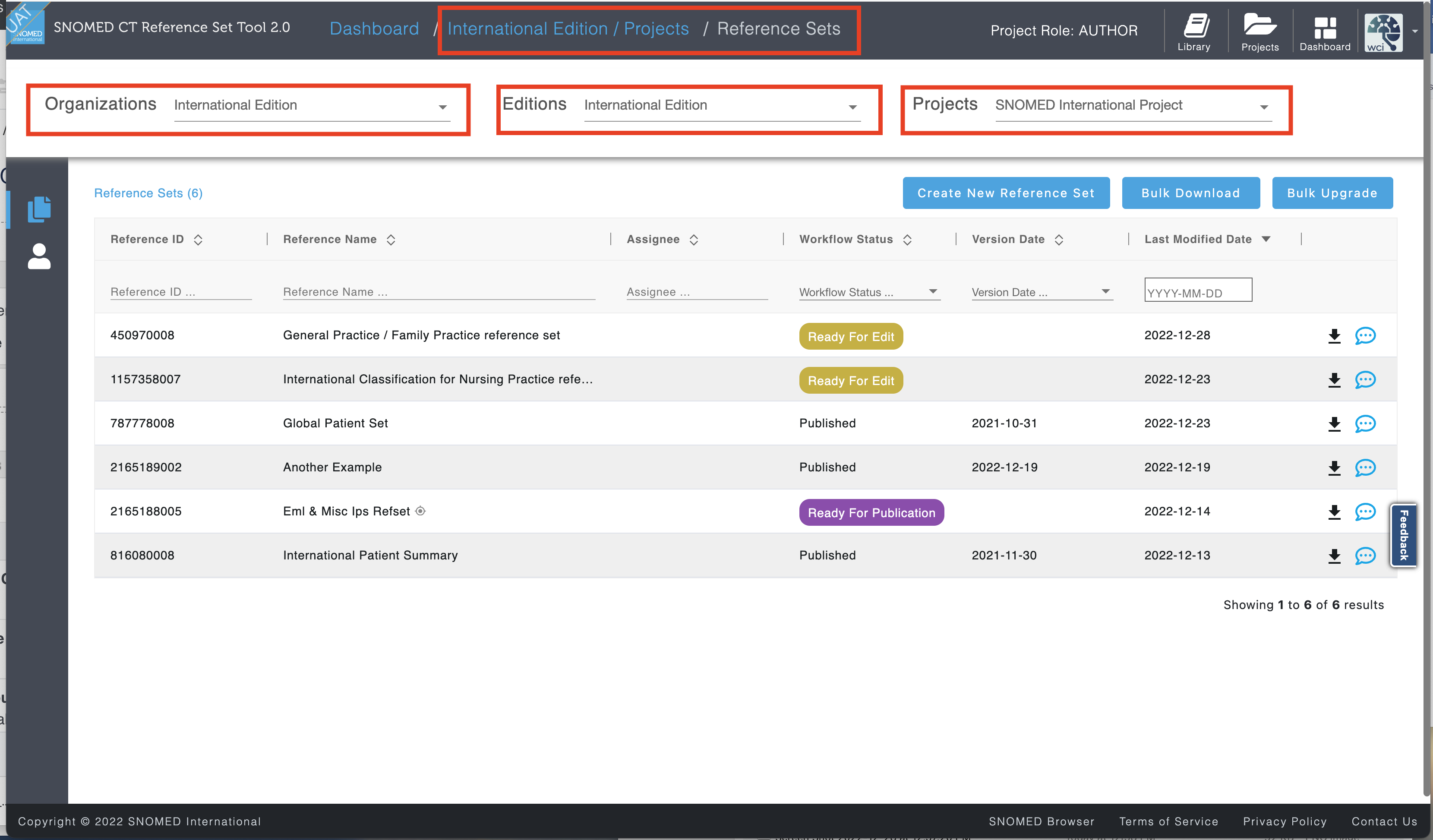The height and width of the screenshot is (840, 1433).
Task: Click the Reference Sets breadcrumb
Action: point(779,28)
